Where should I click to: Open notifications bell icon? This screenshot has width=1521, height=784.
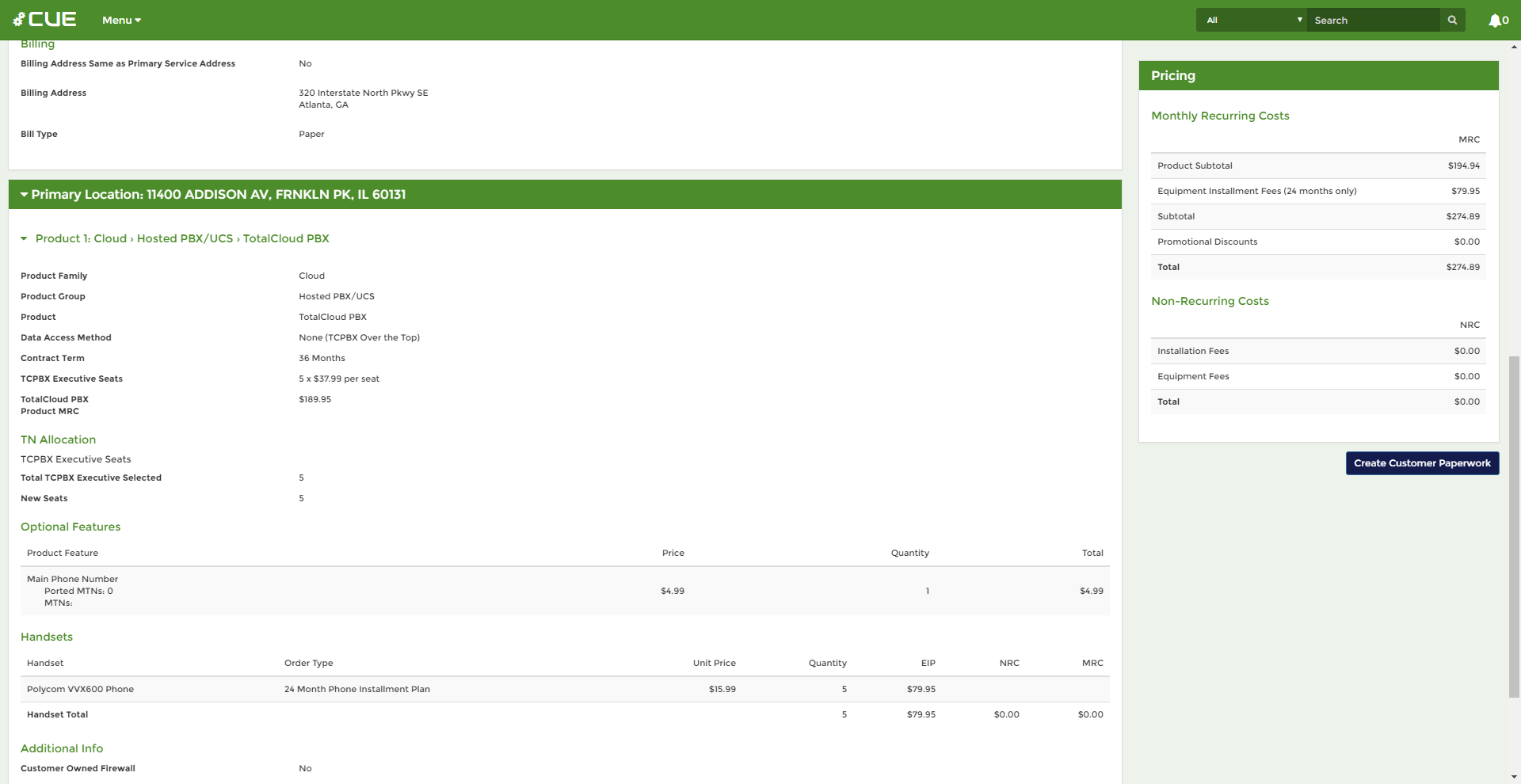pyautogui.click(x=1496, y=21)
